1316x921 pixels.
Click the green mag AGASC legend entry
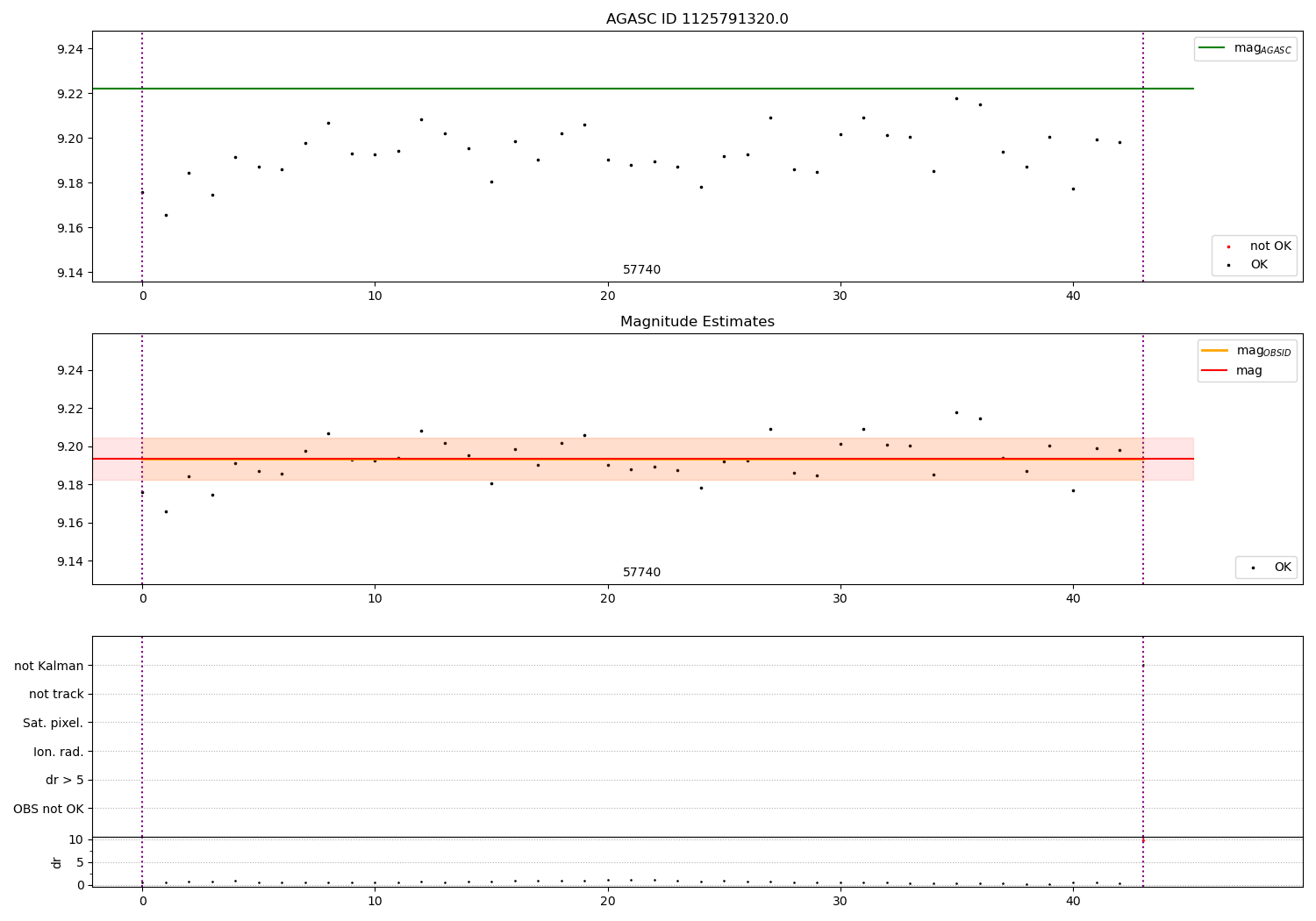1245,48
